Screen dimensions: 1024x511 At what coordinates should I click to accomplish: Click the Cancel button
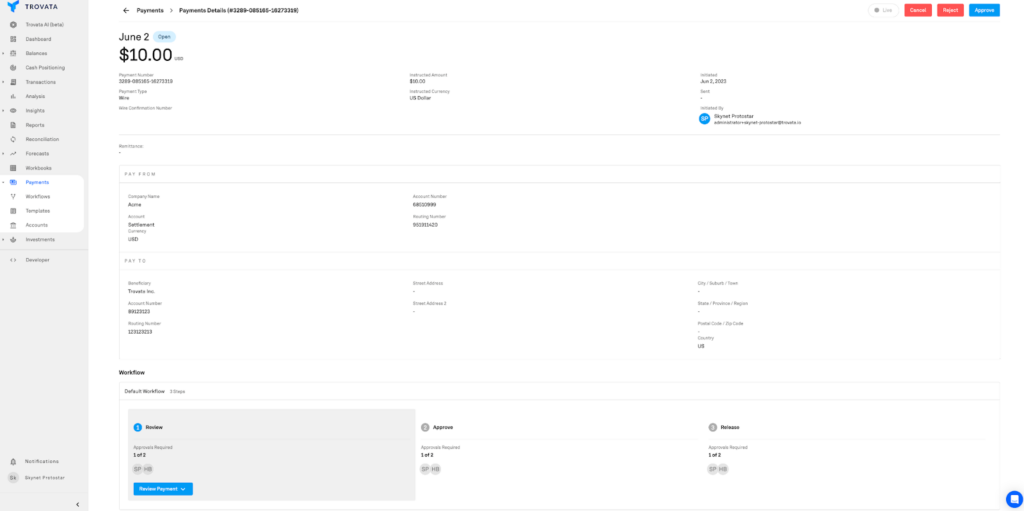point(918,10)
